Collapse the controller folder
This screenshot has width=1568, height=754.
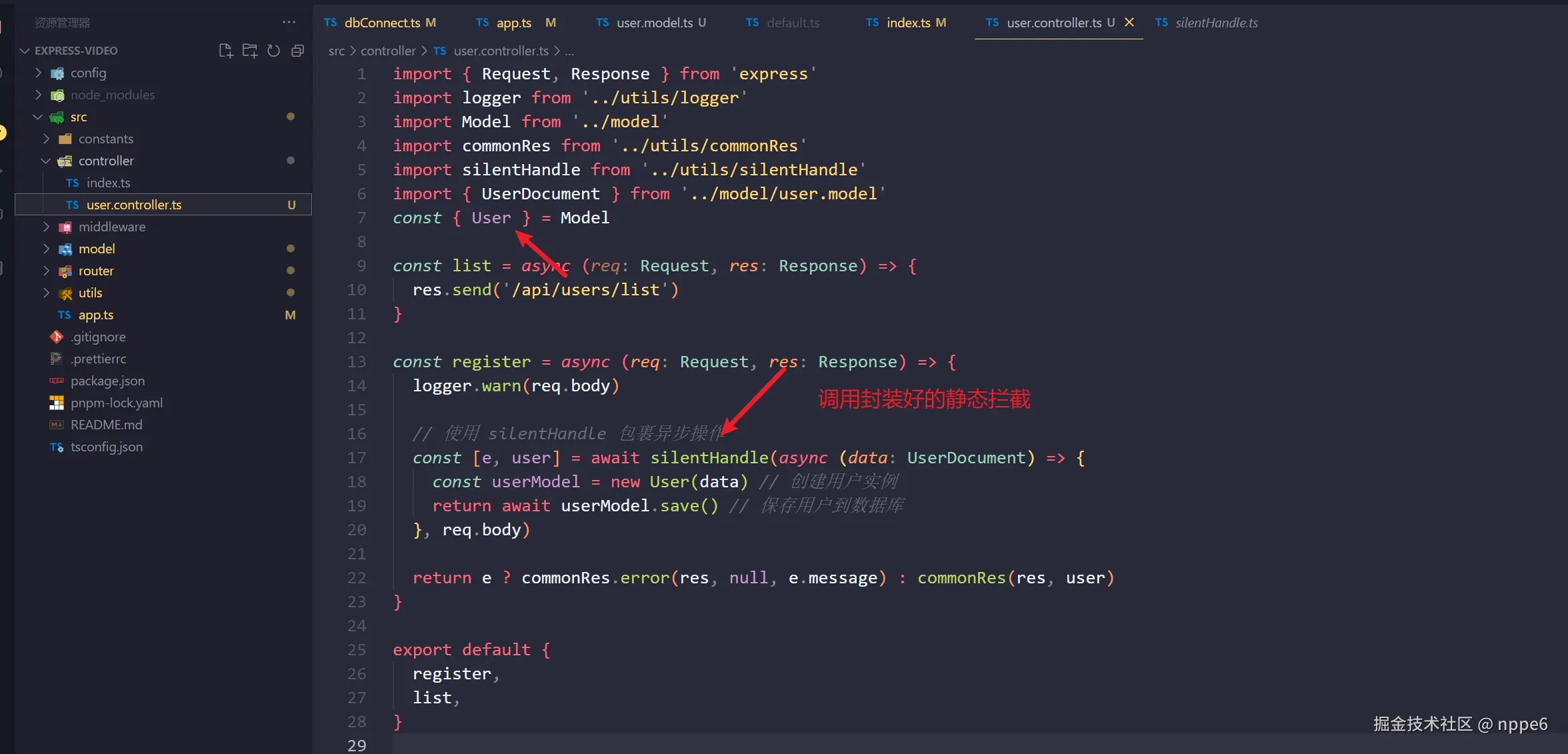pyautogui.click(x=105, y=161)
